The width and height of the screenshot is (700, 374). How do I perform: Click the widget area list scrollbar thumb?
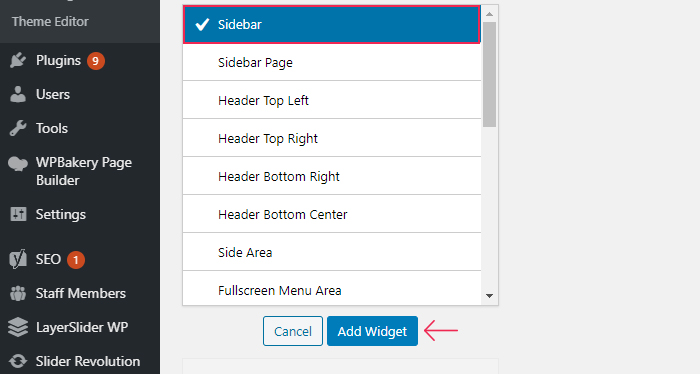(x=490, y=75)
